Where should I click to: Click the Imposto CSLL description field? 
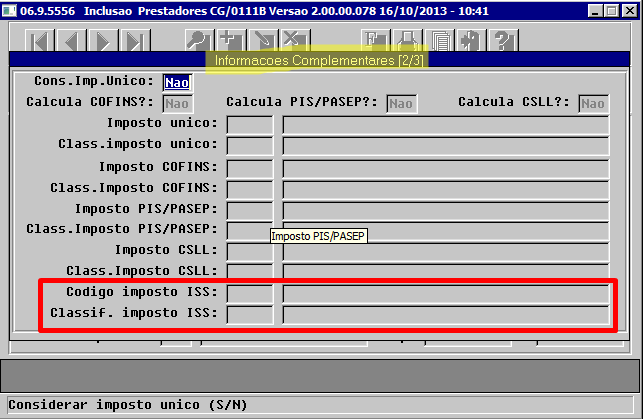coord(446,252)
